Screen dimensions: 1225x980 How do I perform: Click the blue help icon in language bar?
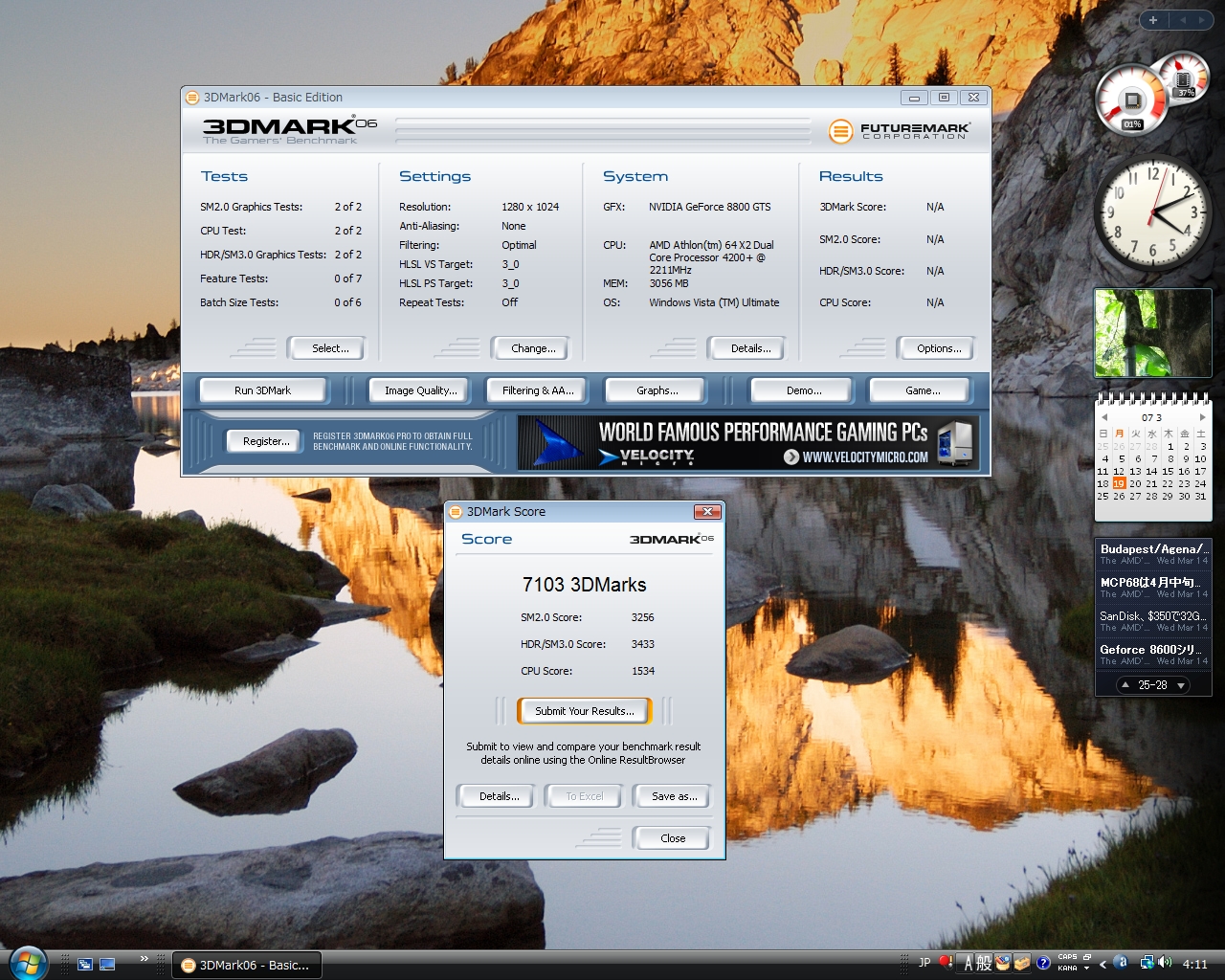click(x=1042, y=963)
